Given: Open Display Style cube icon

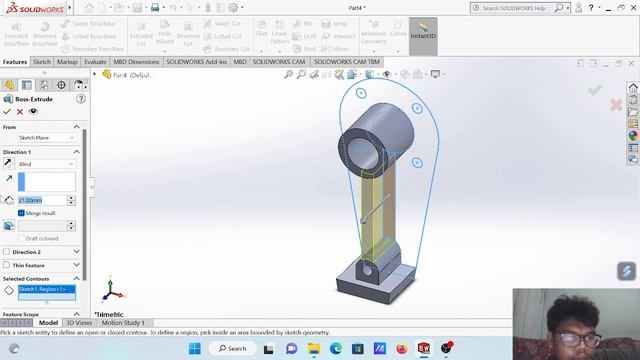Looking at the screenshot, I should [x=370, y=74].
